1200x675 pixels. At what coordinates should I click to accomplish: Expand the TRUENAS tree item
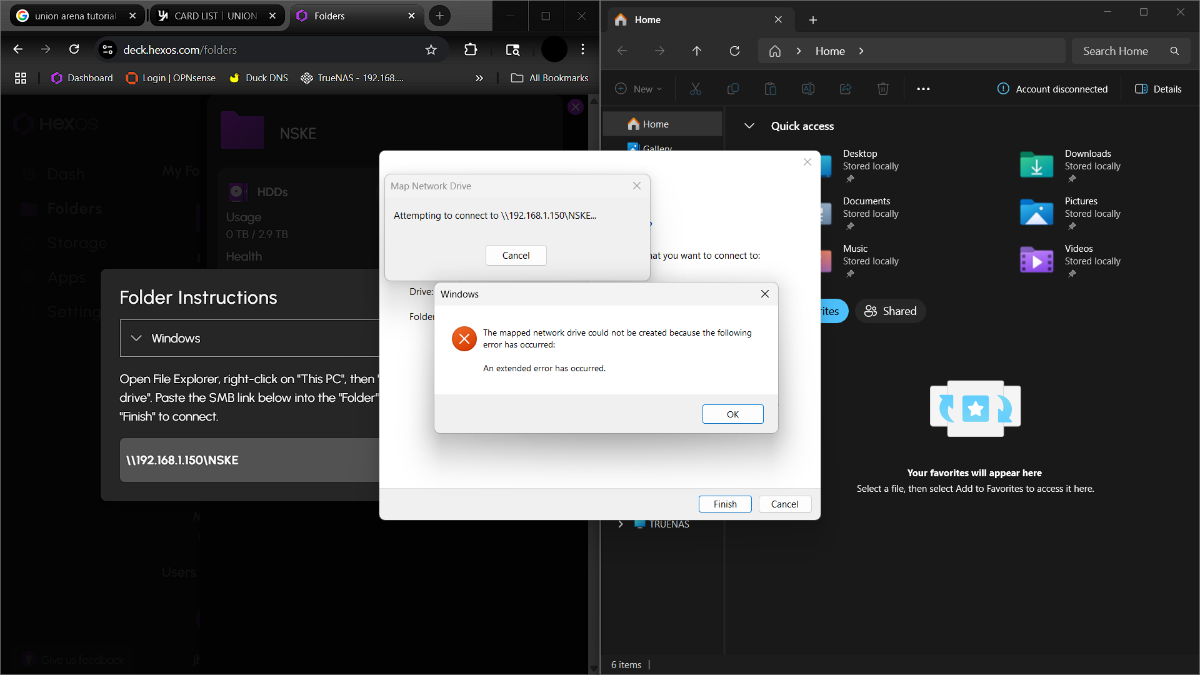[x=621, y=524]
